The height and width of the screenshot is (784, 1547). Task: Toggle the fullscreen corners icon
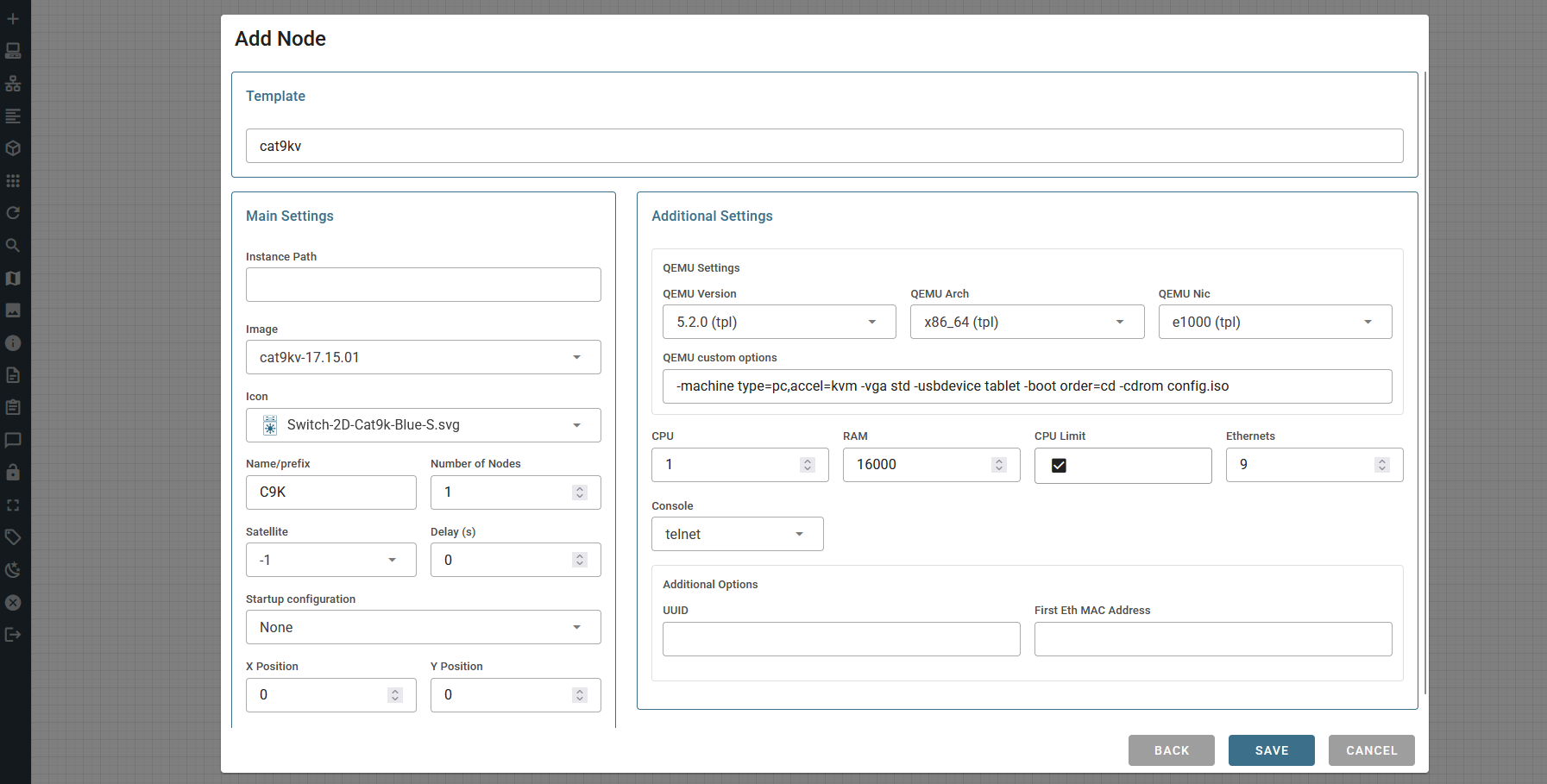pyautogui.click(x=13, y=505)
